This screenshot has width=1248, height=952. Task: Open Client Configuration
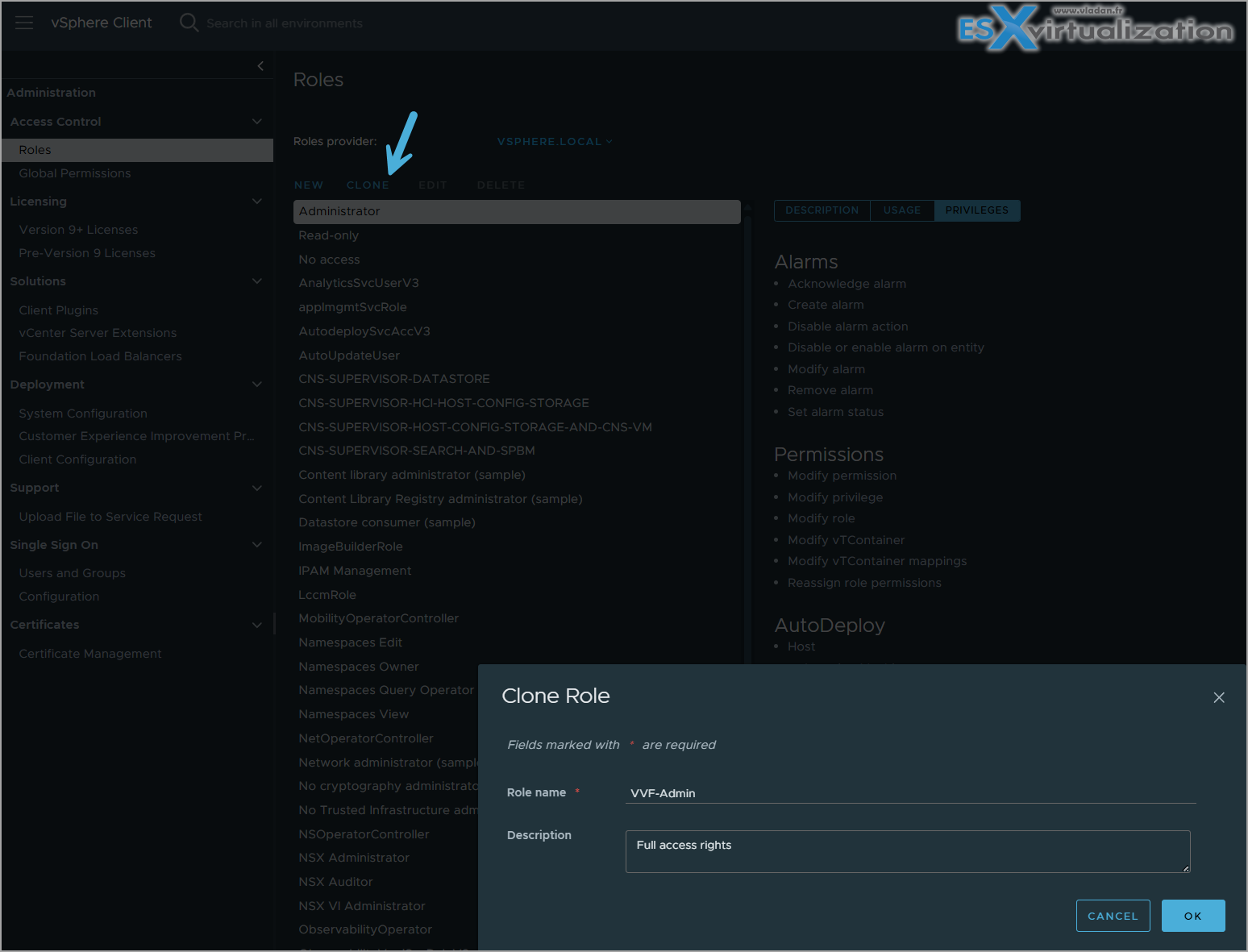(78, 459)
